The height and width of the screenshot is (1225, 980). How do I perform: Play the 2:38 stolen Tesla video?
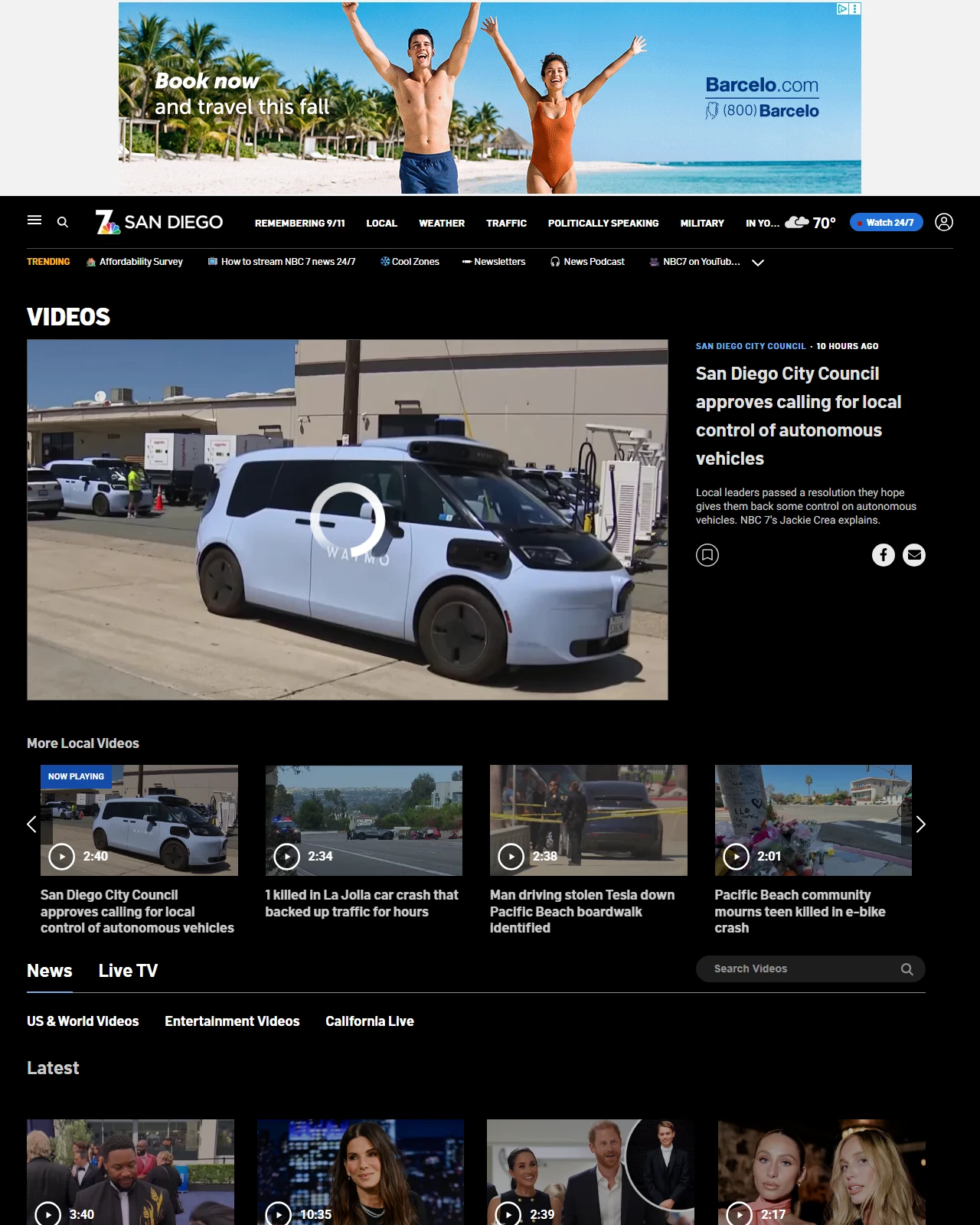(x=589, y=820)
